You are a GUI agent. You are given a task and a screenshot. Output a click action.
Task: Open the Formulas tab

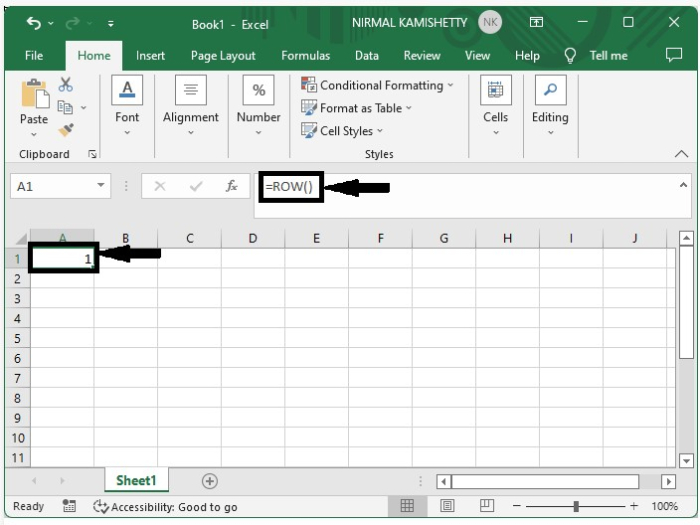click(305, 55)
